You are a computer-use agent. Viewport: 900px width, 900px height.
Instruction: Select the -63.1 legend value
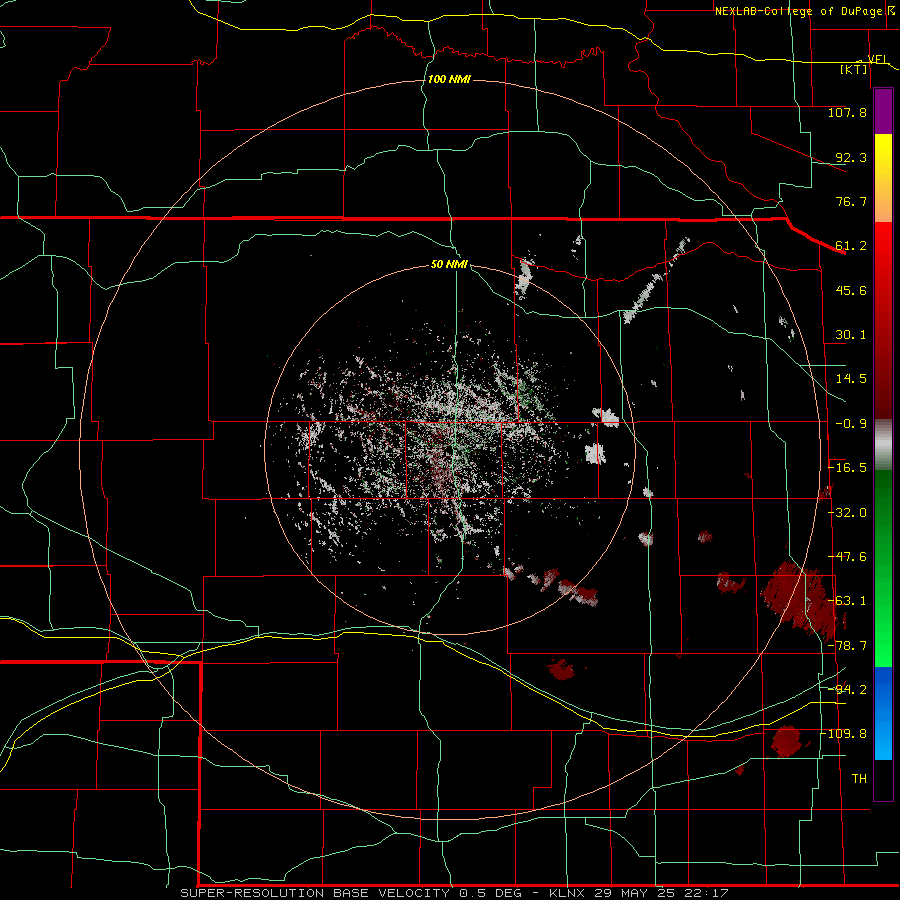tap(847, 601)
